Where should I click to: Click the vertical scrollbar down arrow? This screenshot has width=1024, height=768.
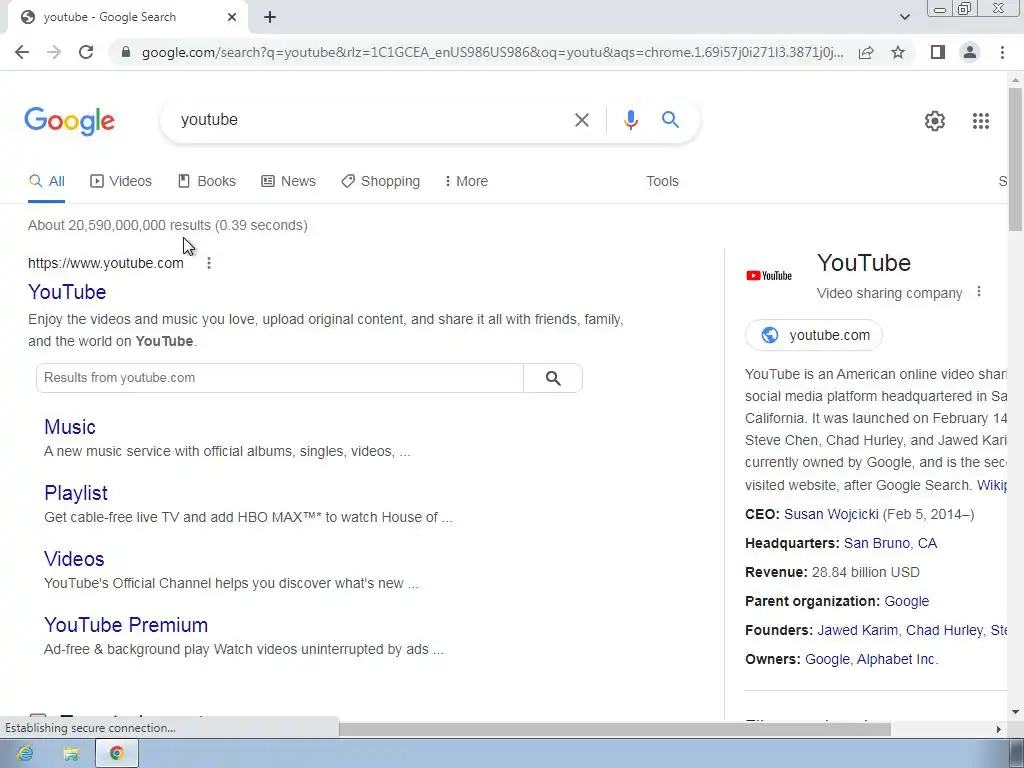1015,712
